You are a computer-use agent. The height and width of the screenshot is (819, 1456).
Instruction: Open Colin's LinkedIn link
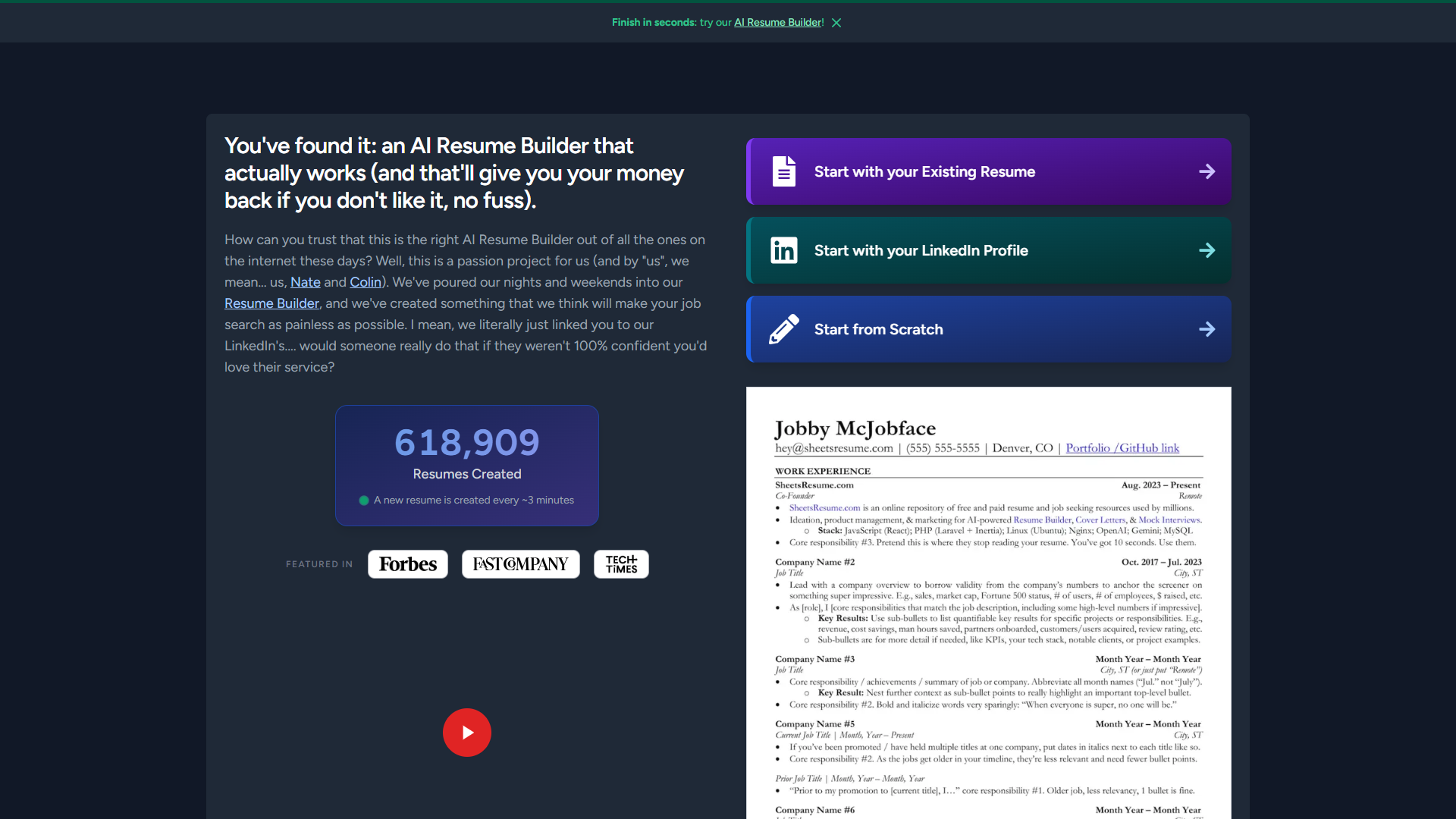[366, 282]
